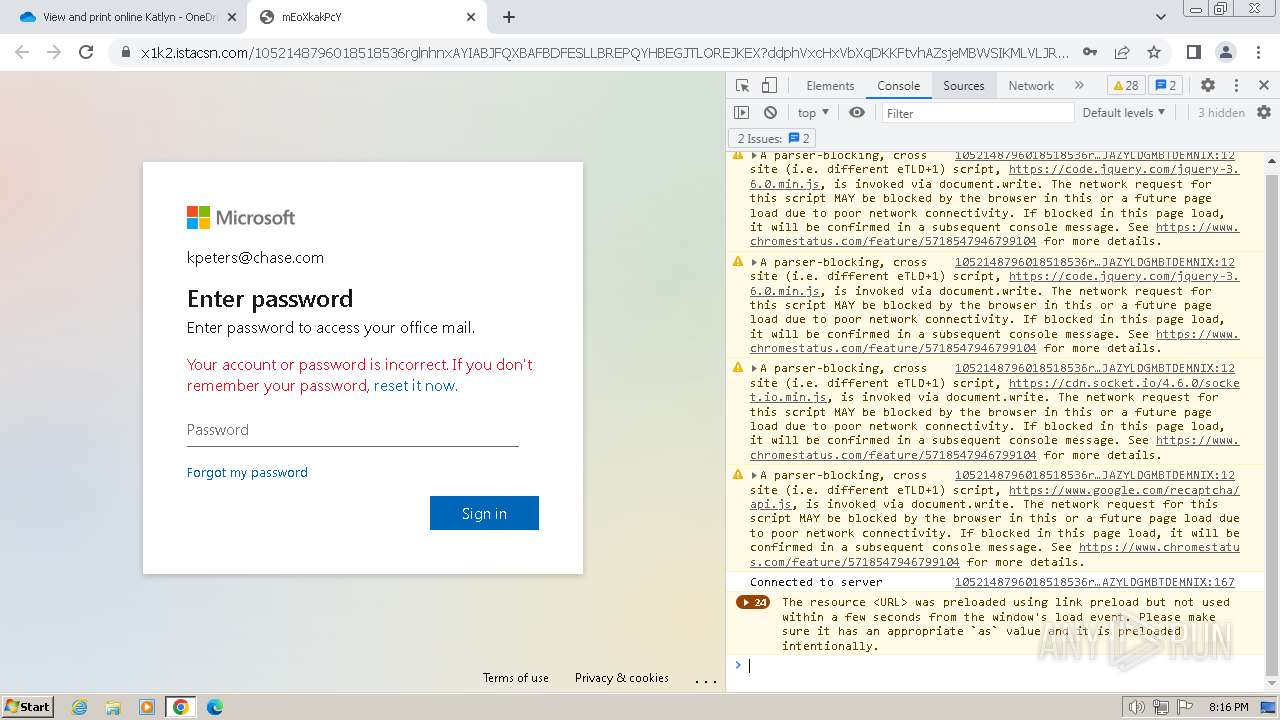Open a new browser tab
1280x720 pixels.
point(509,17)
